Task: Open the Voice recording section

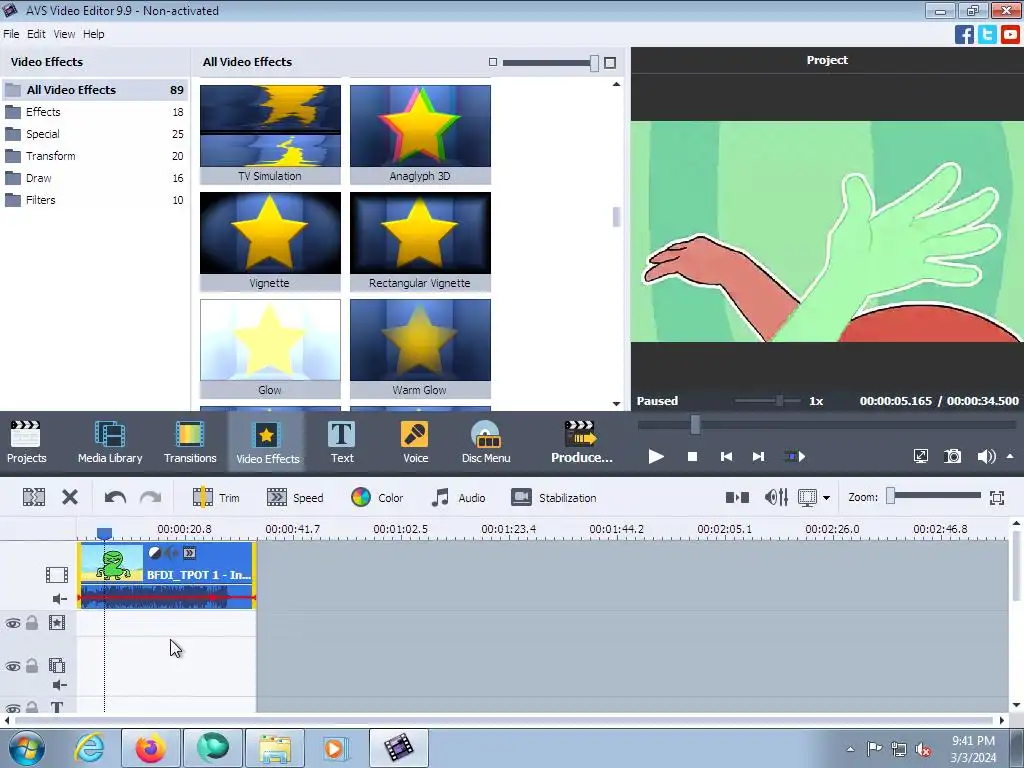Action: [415, 442]
